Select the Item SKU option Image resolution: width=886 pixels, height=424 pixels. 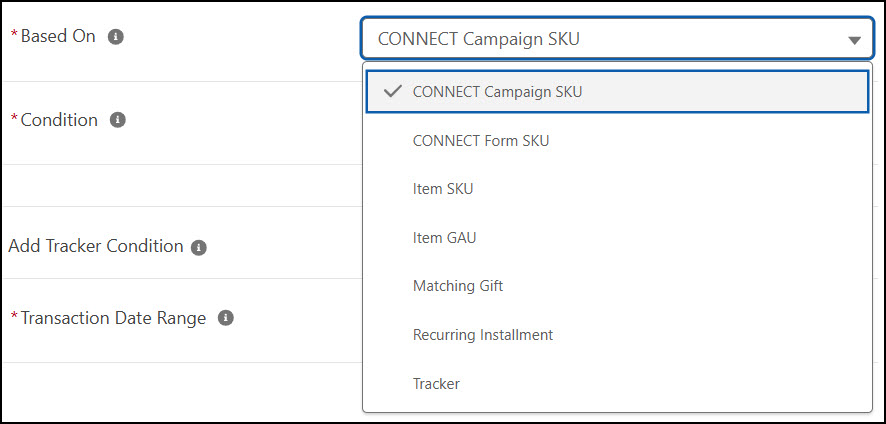pyautogui.click(x=617, y=189)
